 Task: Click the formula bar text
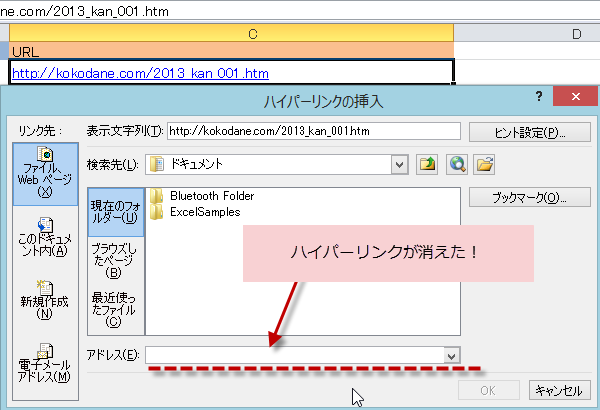pyautogui.click(x=84, y=11)
